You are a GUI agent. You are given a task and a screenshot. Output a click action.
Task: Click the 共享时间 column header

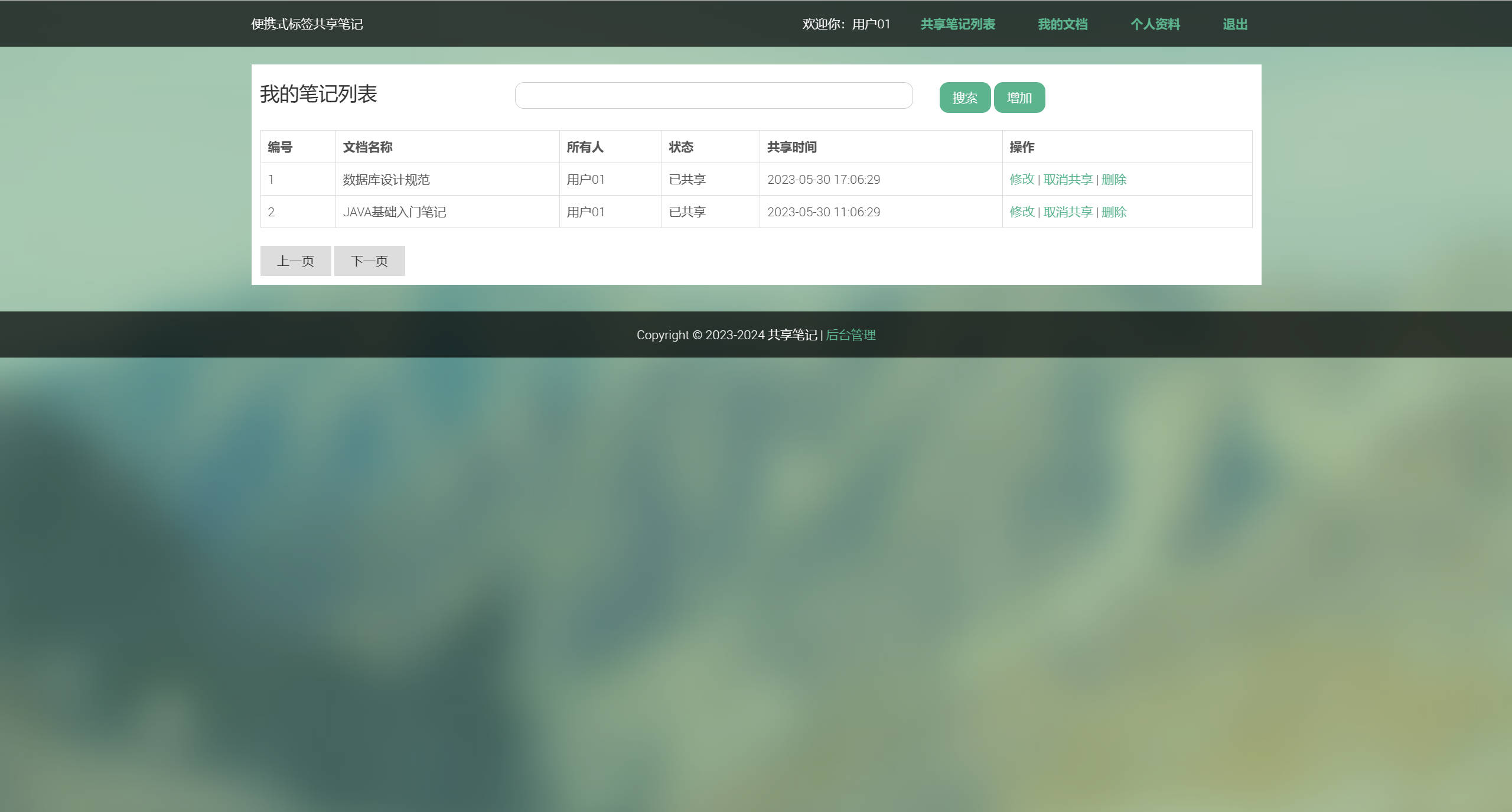(x=791, y=147)
